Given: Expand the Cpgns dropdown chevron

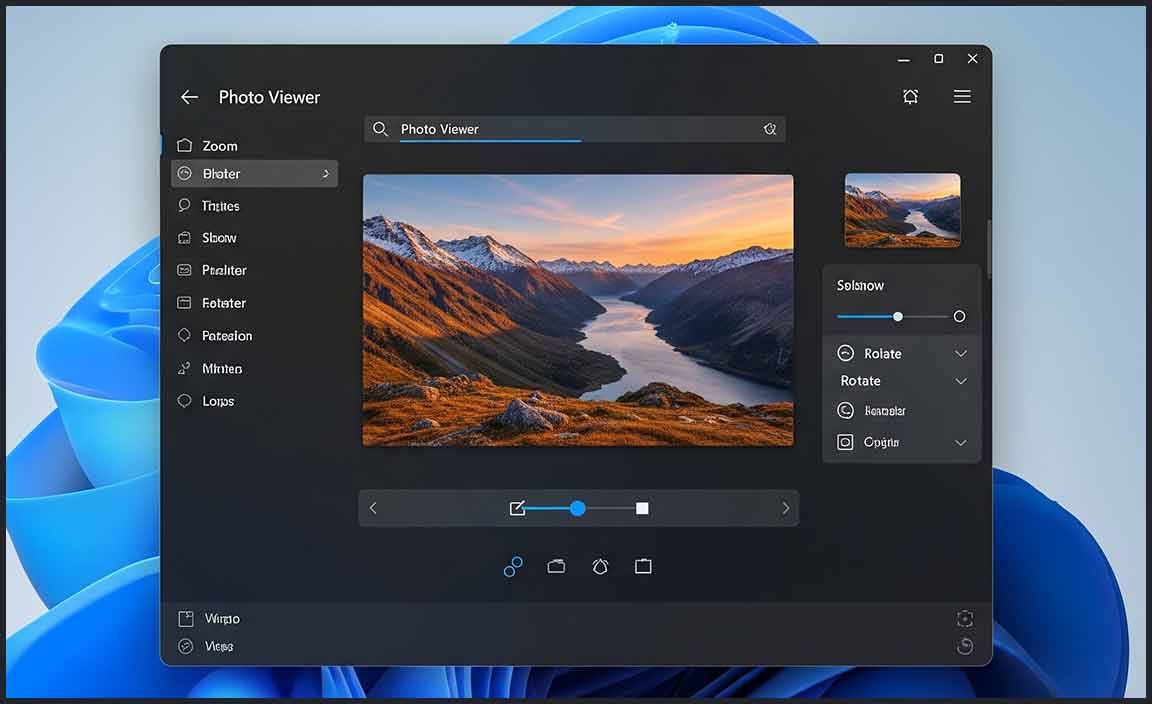Looking at the screenshot, I should coord(960,442).
